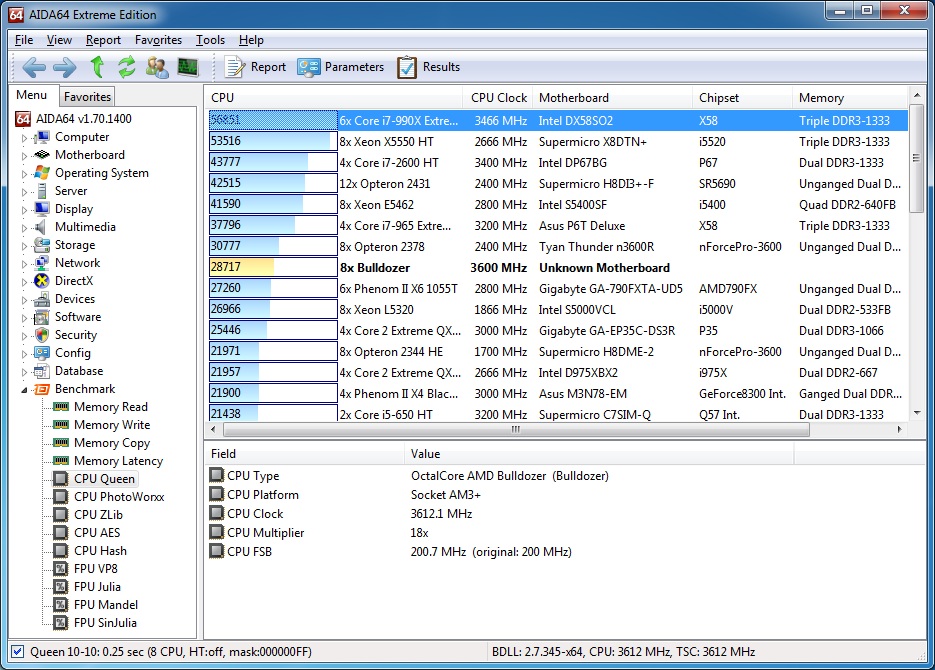Open the File menu
The image size is (935, 670).
pyautogui.click(x=24, y=40)
